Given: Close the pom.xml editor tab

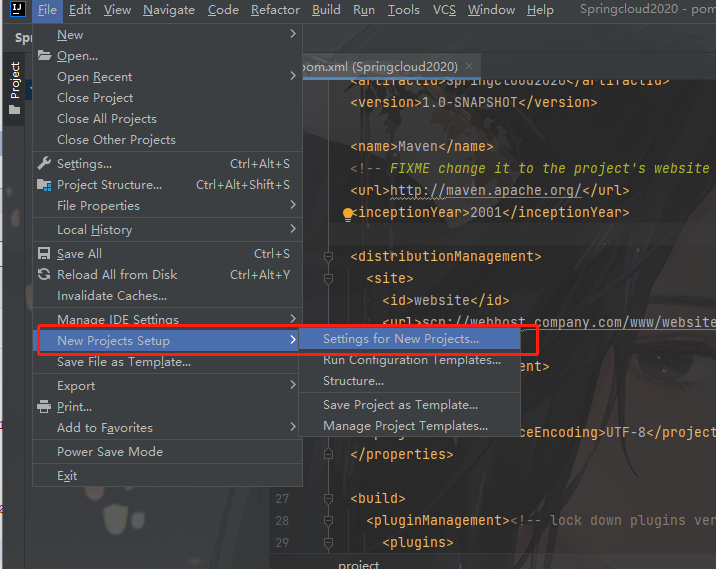Looking at the screenshot, I should [x=469, y=66].
